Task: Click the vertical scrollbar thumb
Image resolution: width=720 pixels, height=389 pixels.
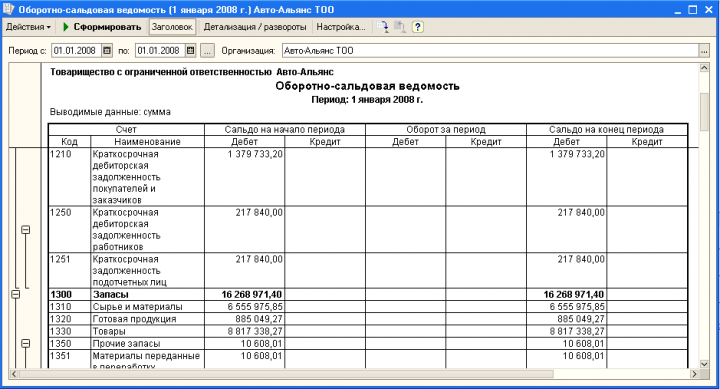Action: (704, 112)
